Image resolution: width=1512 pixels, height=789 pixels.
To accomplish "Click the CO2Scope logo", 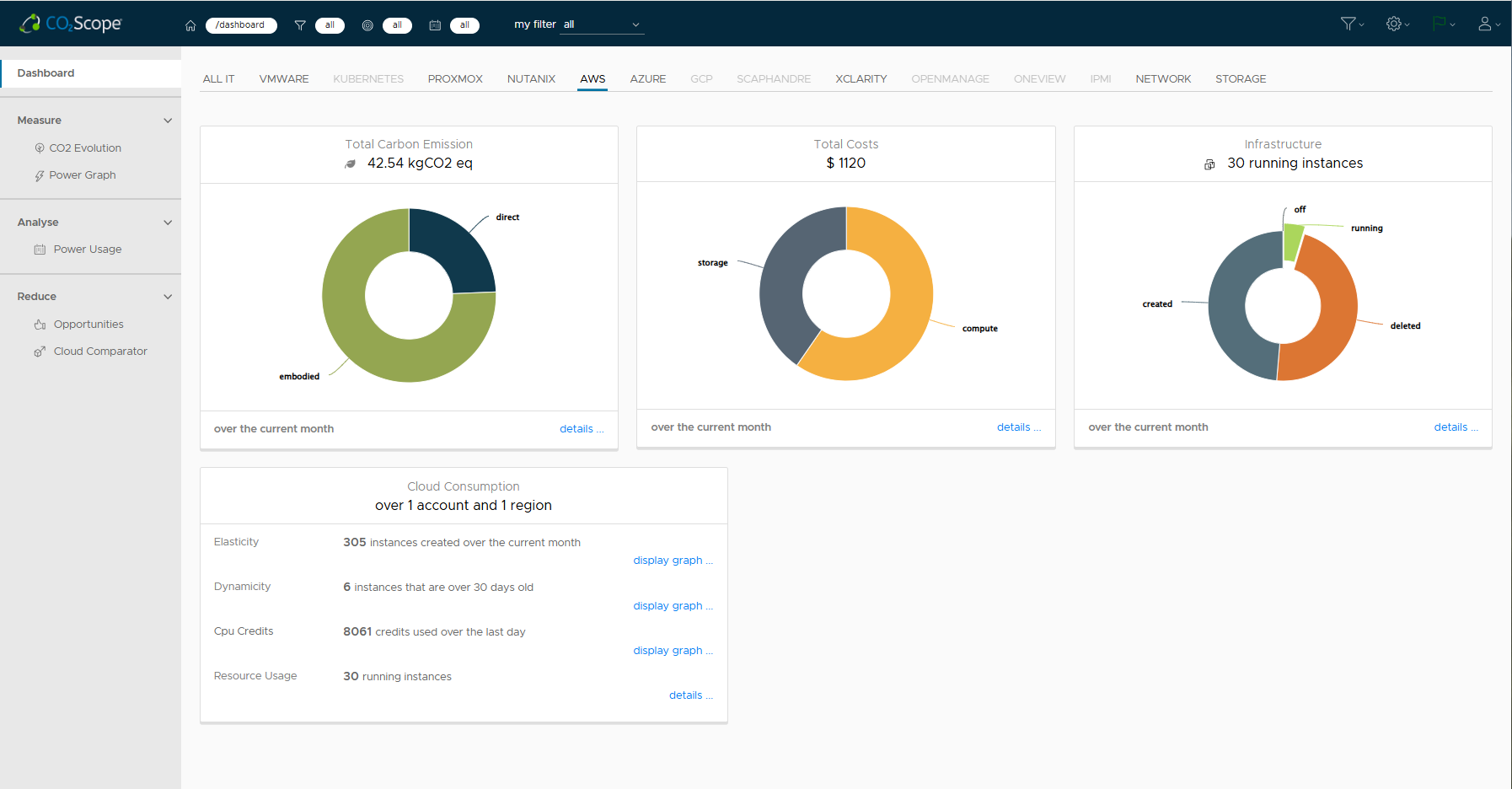I will [x=71, y=24].
